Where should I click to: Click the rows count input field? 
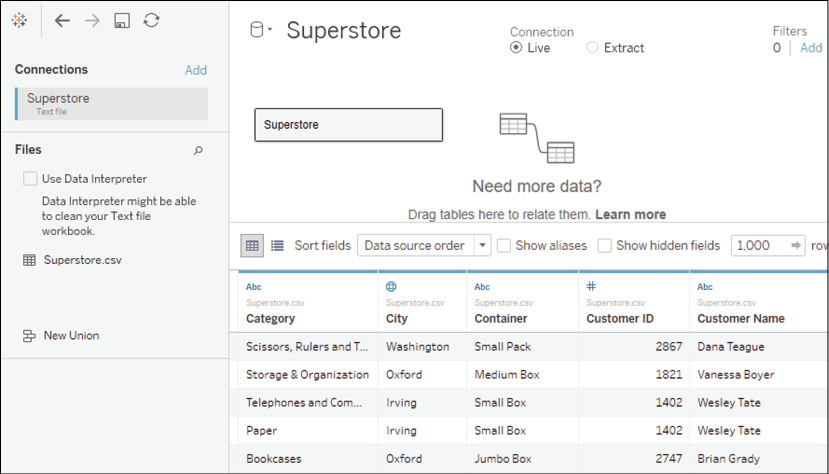tap(760, 245)
